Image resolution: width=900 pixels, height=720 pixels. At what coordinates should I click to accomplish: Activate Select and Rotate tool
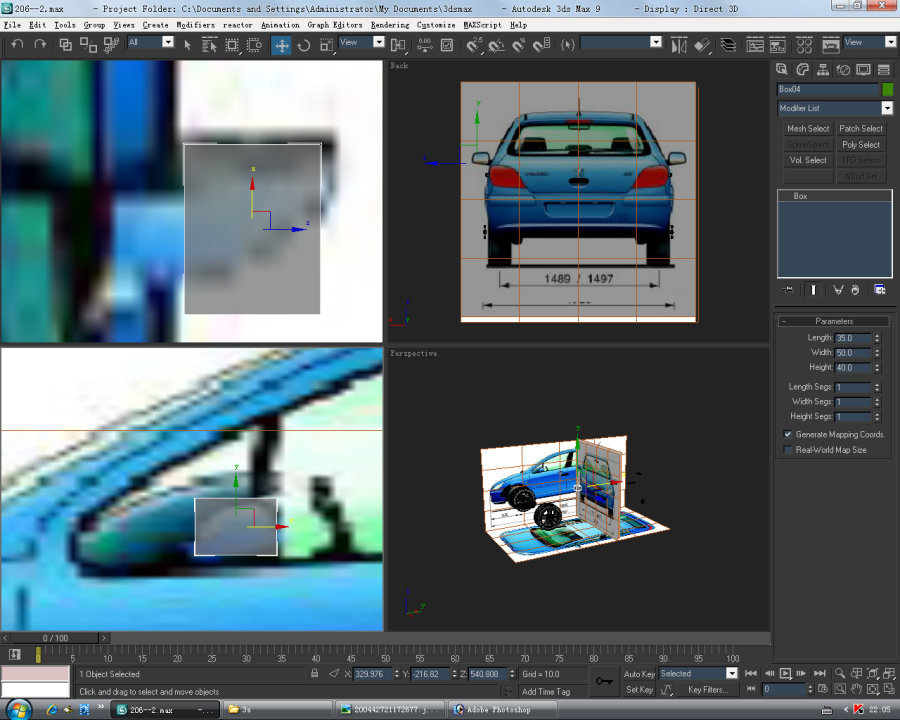pos(304,45)
